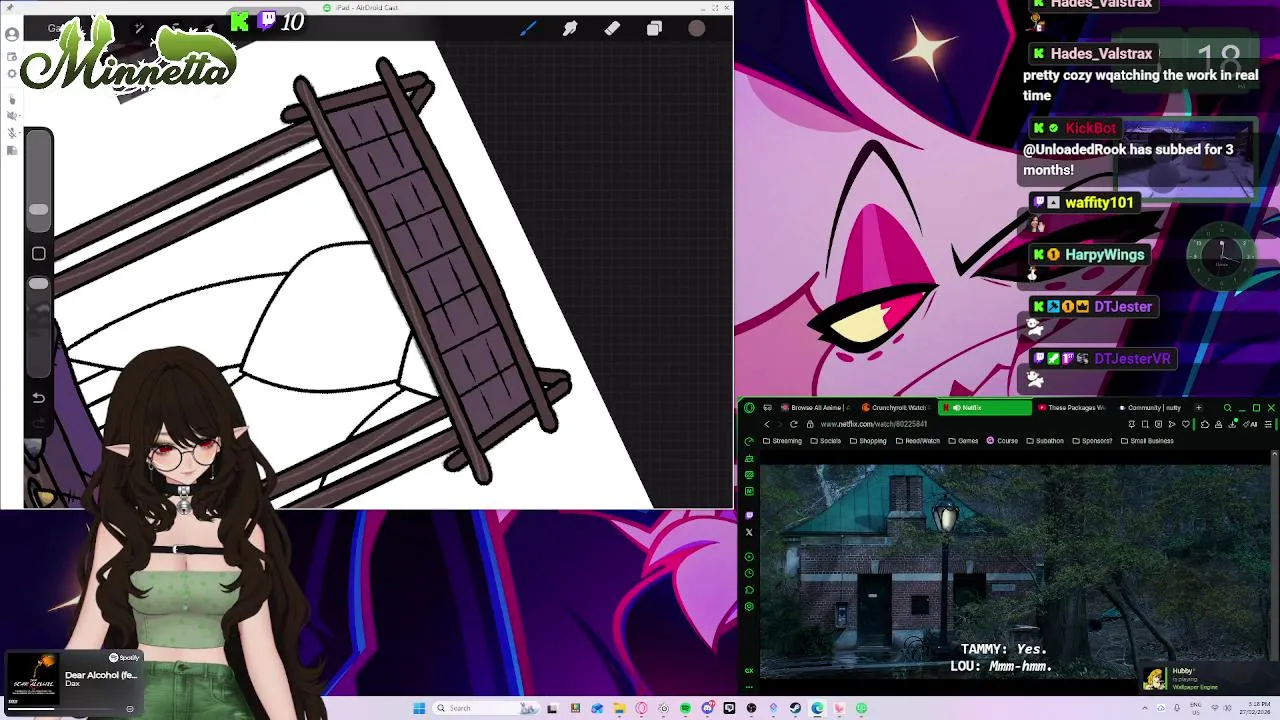This screenshot has width=1280, height=720.
Task: Click the taskbar Search box
Action: pyautogui.click(x=486, y=708)
